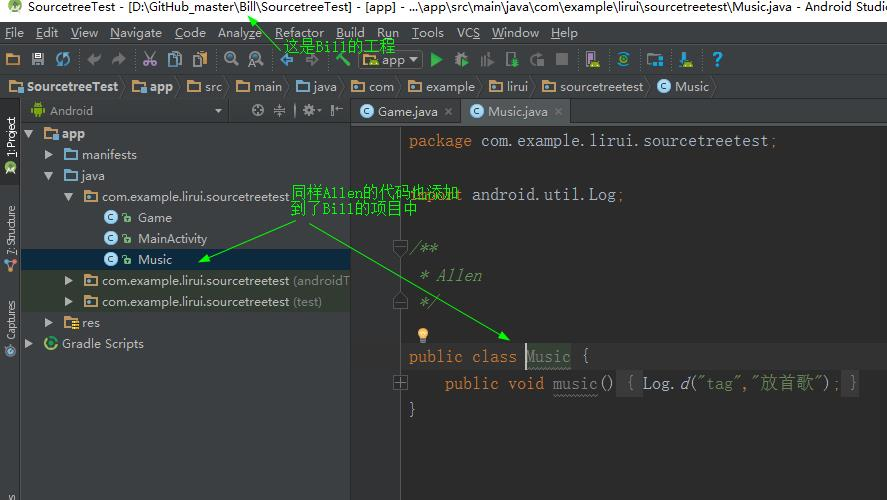The image size is (887, 500).
Task: Expand the Gradle Scripts node
Action: click(x=29, y=343)
